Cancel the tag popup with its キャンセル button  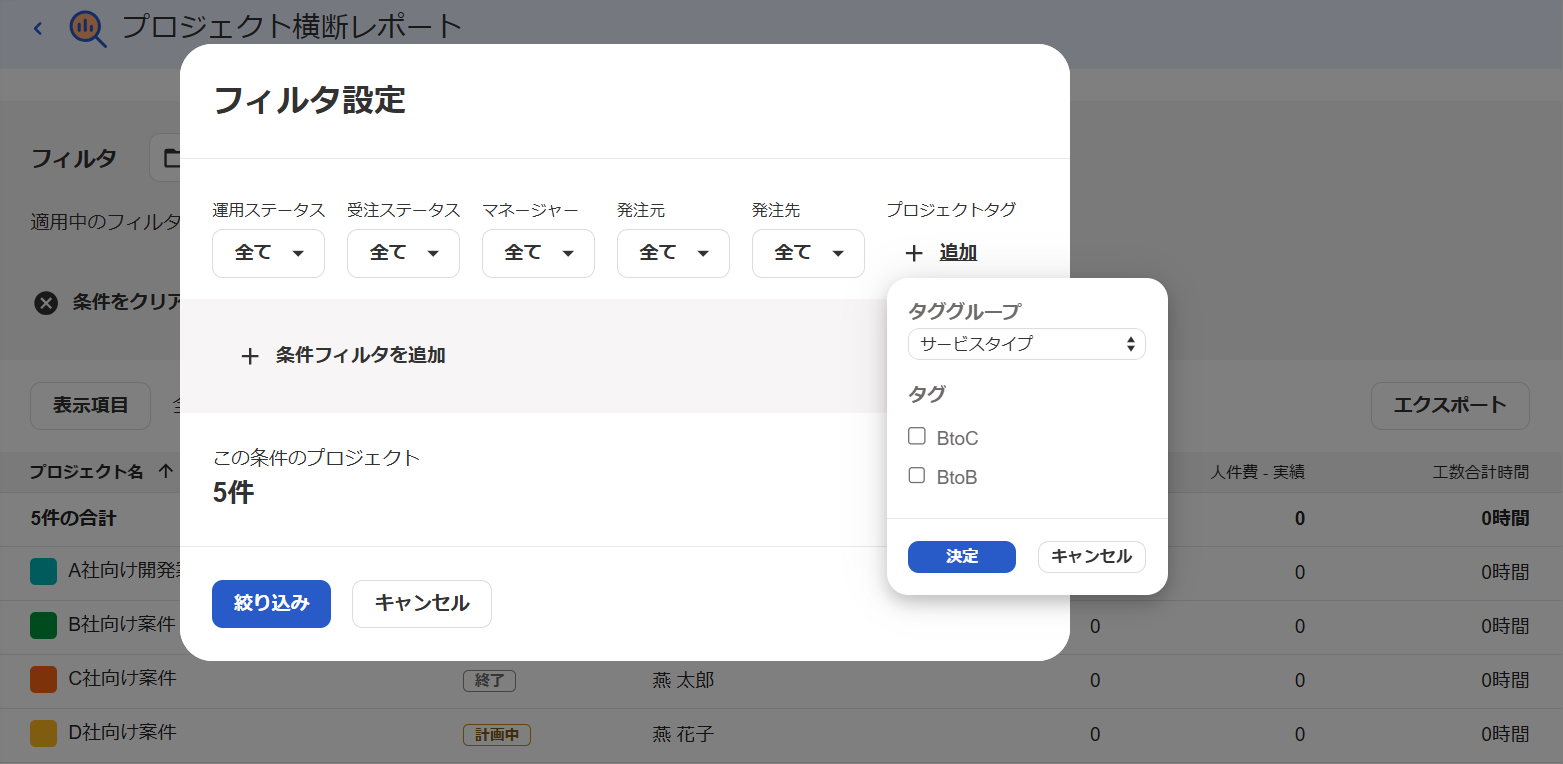tap(1092, 557)
